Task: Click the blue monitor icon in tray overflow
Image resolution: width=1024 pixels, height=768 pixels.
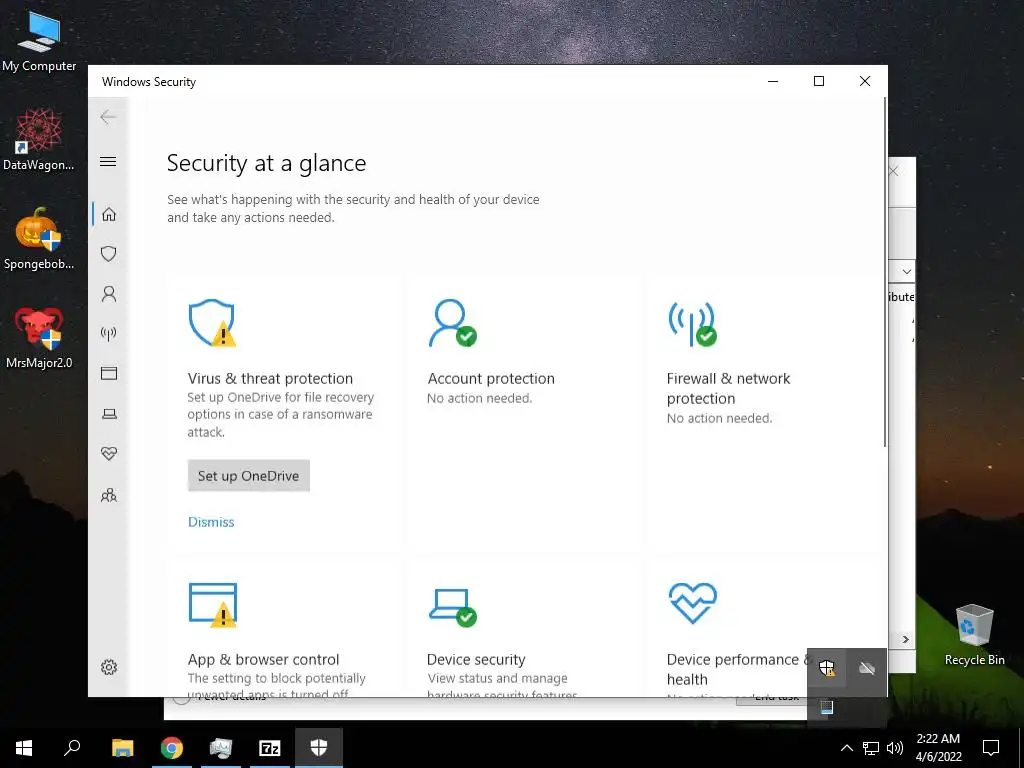Action: (827, 707)
